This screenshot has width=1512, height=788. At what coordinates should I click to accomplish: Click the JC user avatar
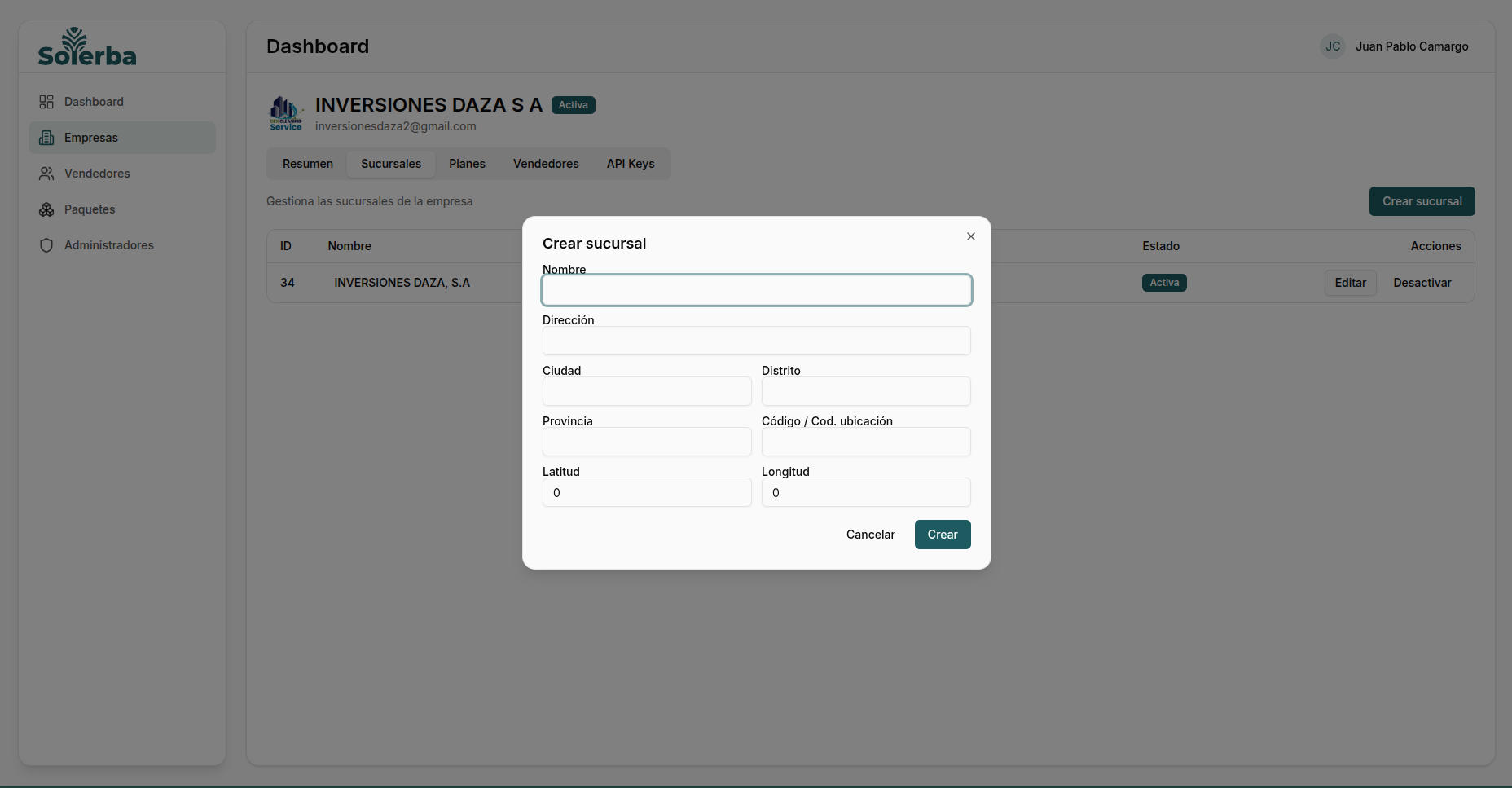1332,46
